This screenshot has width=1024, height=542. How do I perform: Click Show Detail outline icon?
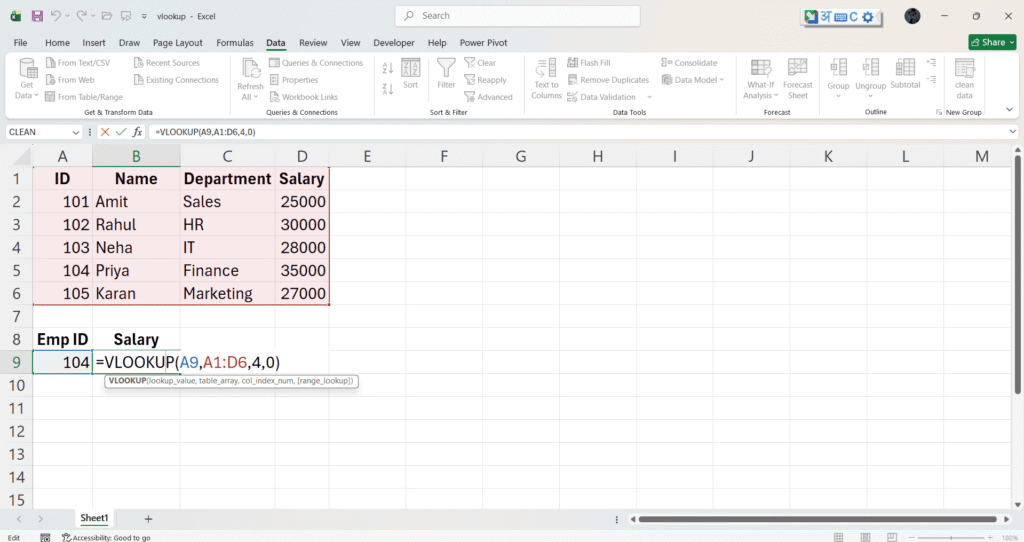tap(931, 63)
